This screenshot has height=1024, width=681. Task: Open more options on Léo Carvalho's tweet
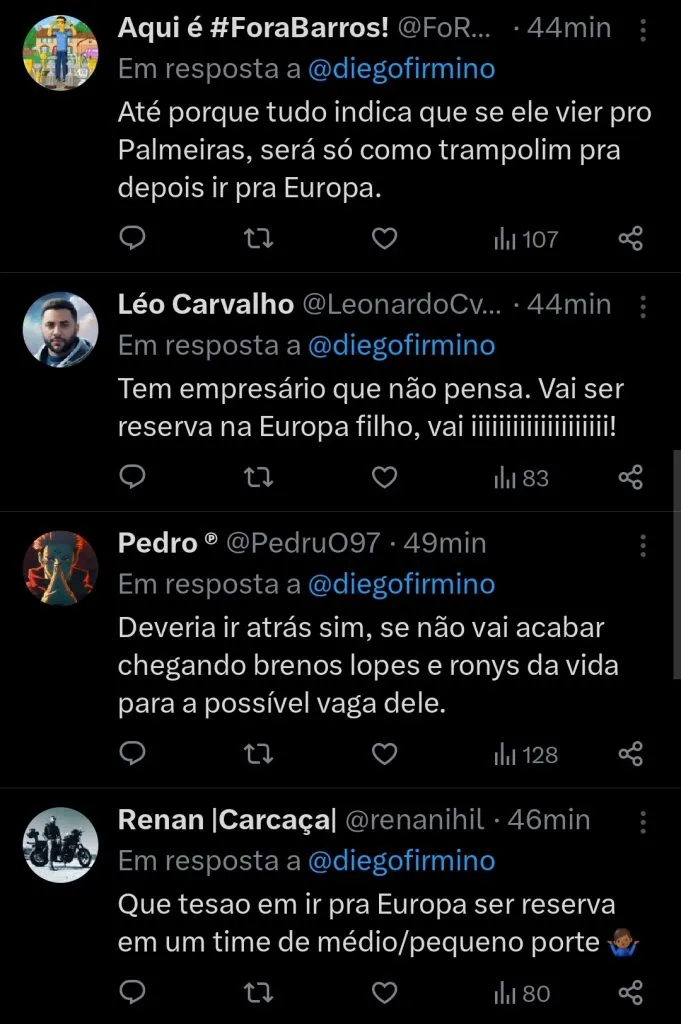(643, 305)
